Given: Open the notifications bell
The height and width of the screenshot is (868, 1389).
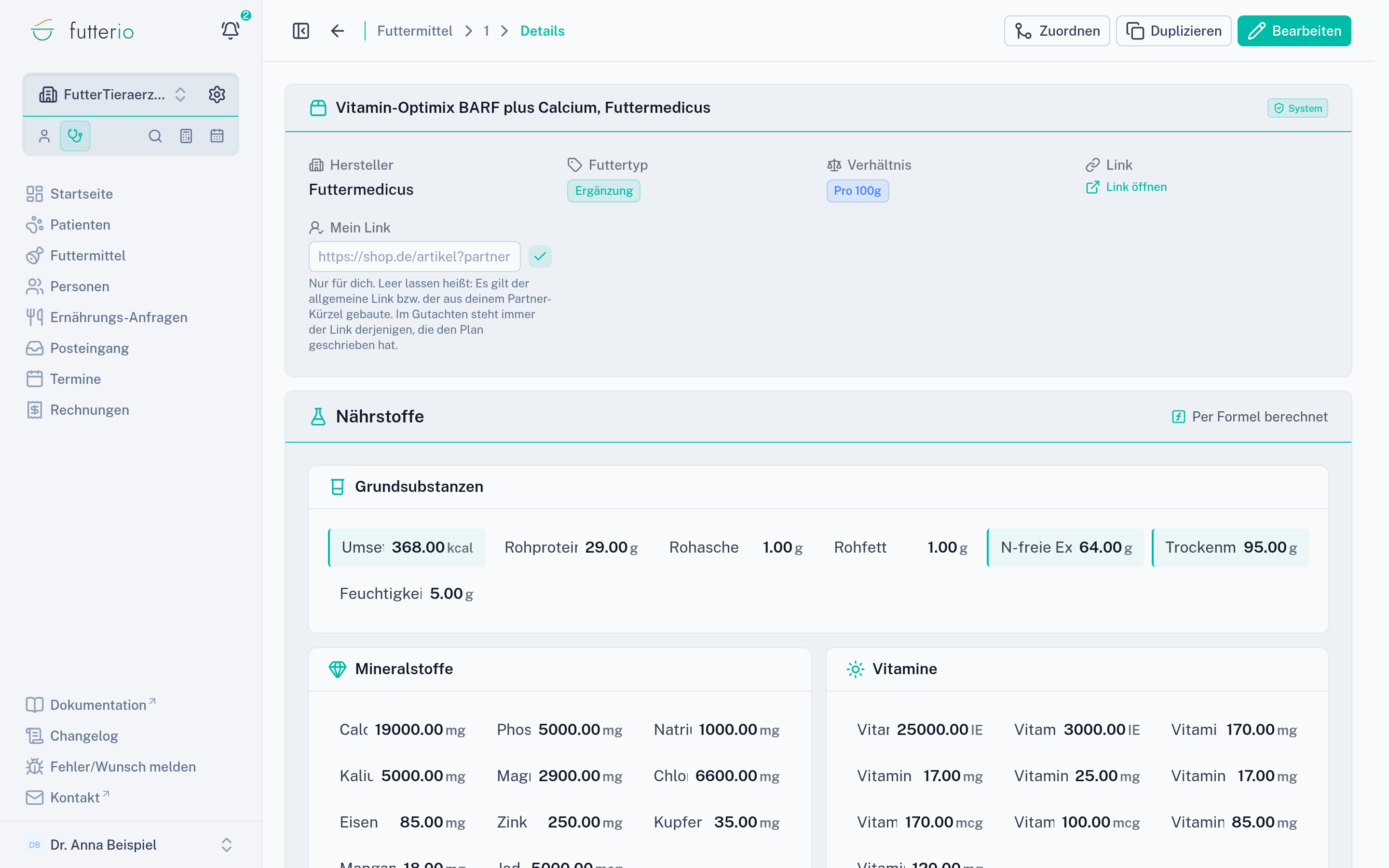Looking at the screenshot, I should 231,30.
